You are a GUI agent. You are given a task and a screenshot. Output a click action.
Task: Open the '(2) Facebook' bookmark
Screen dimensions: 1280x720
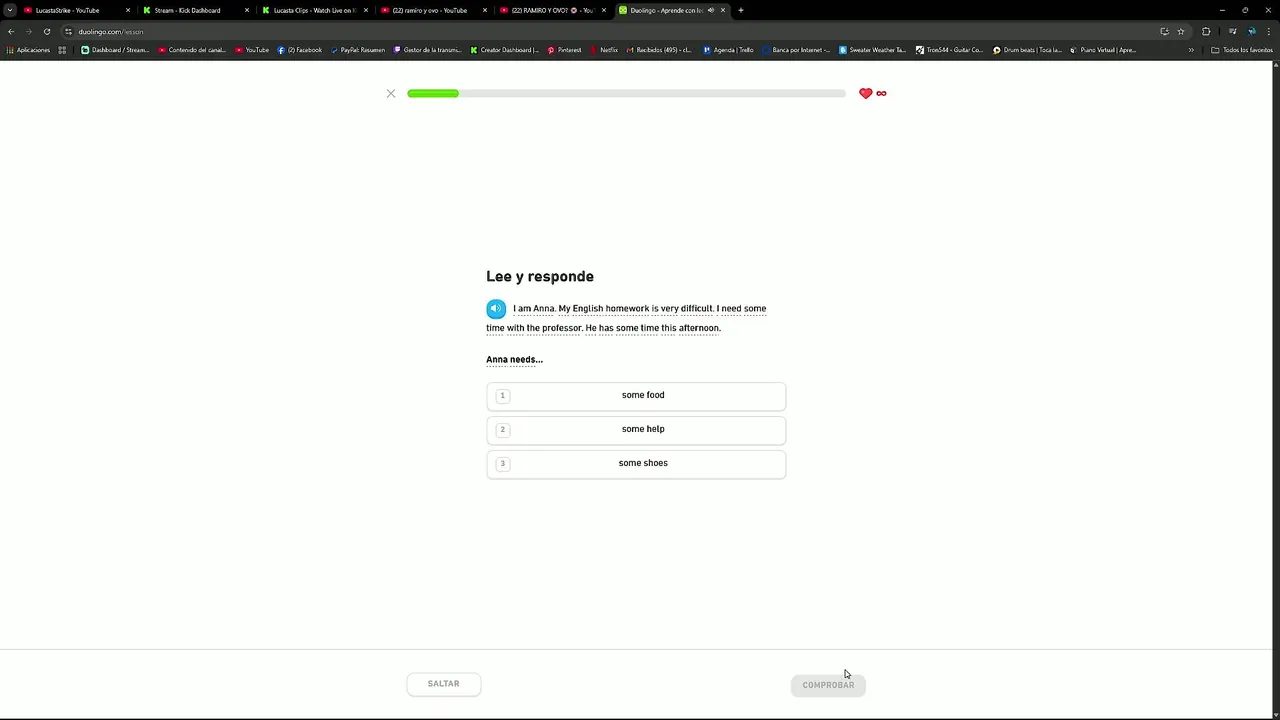(300, 50)
